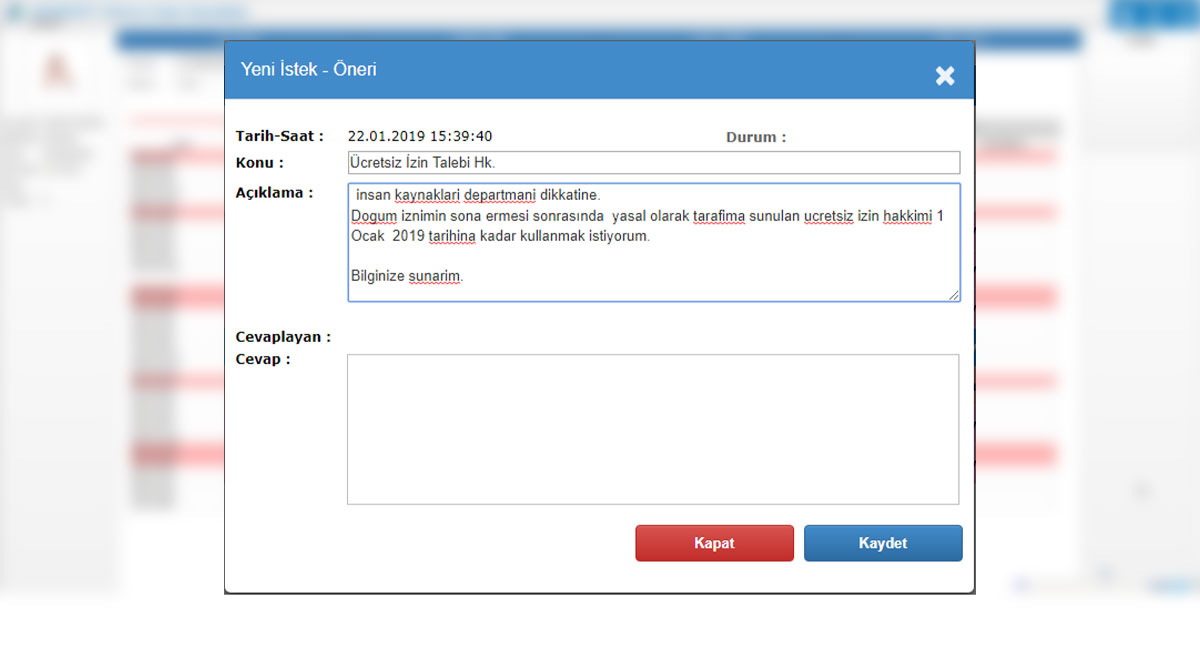This screenshot has height=653, width=1200.
Task: Click the dialog title 'Yeni İstek - Öneri'
Action: [x=307, y=69]
